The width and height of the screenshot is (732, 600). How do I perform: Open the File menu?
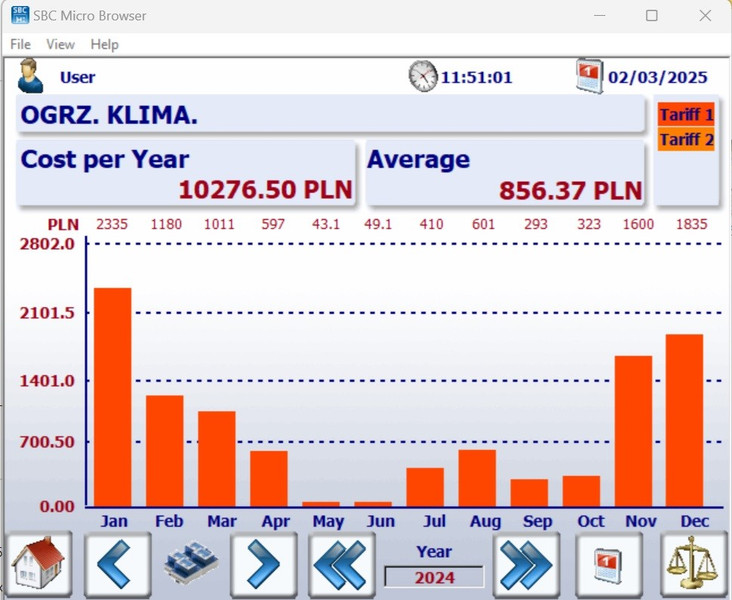(x=20, y=44)
